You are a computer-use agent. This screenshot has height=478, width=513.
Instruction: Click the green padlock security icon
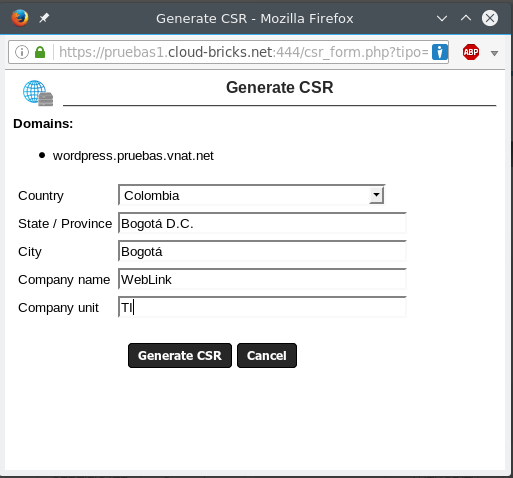click(40, 52)
